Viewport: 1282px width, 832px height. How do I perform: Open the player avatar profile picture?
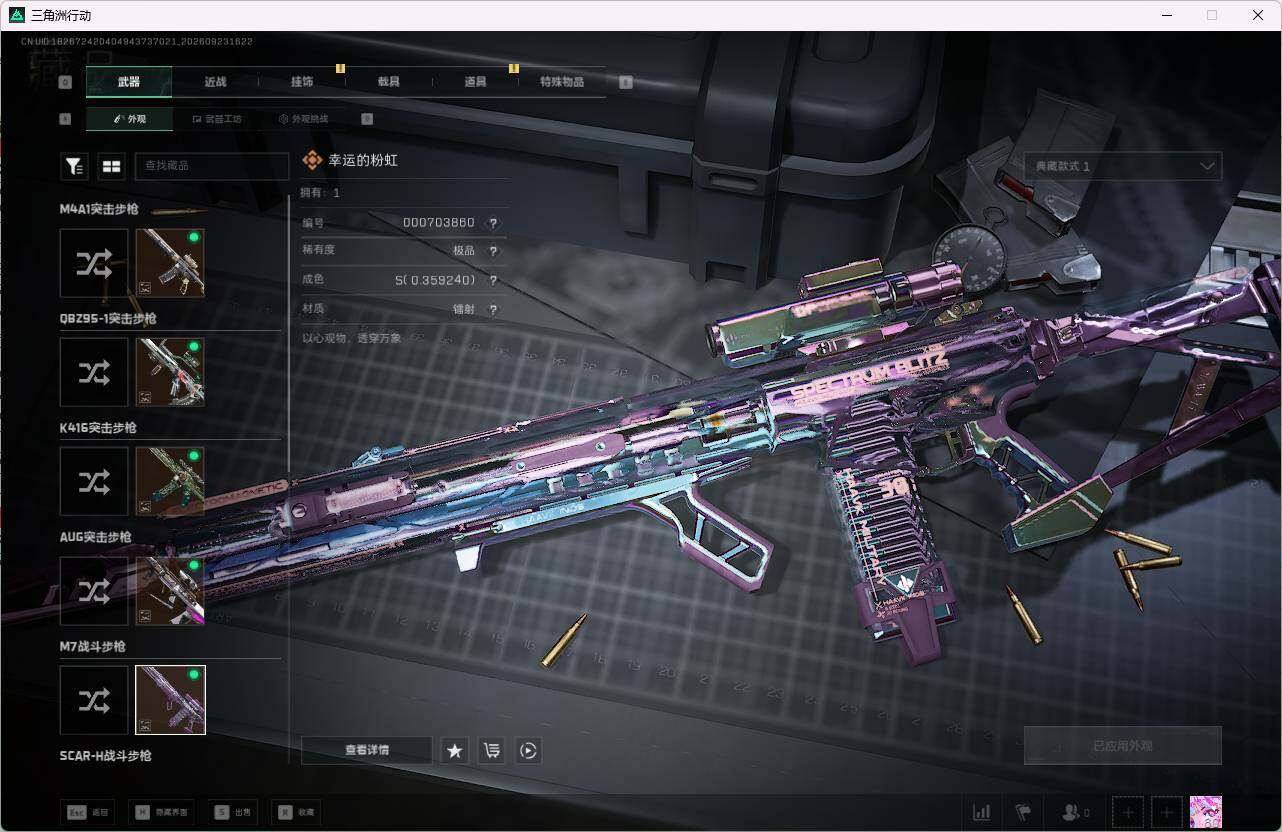click(1206, 812)
